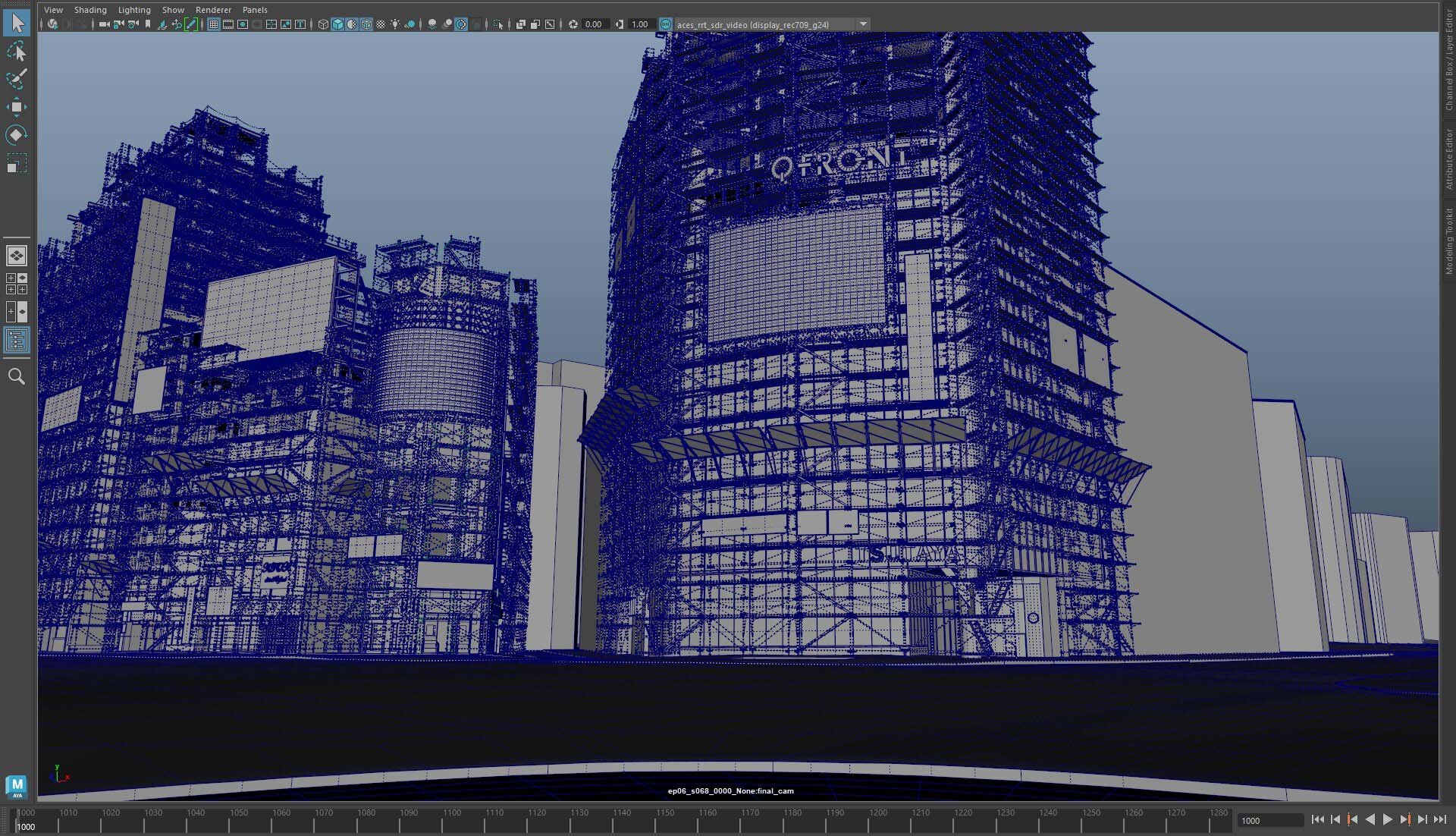
Task: Jump to end of playback range
Action: pyautogui.click(x=1439, y=819)
